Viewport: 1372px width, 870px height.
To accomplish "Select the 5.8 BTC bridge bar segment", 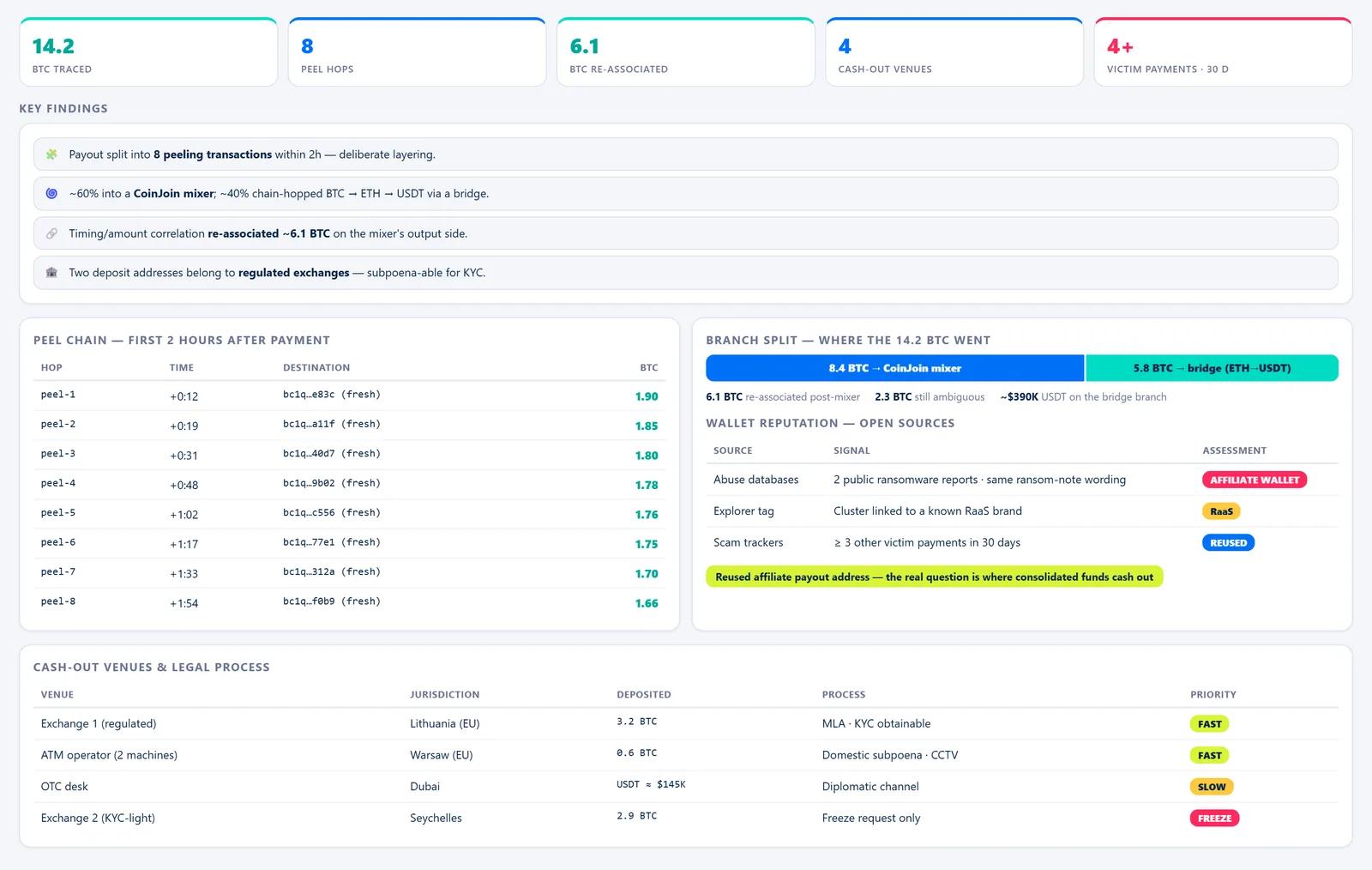I will coord(1212,368).
